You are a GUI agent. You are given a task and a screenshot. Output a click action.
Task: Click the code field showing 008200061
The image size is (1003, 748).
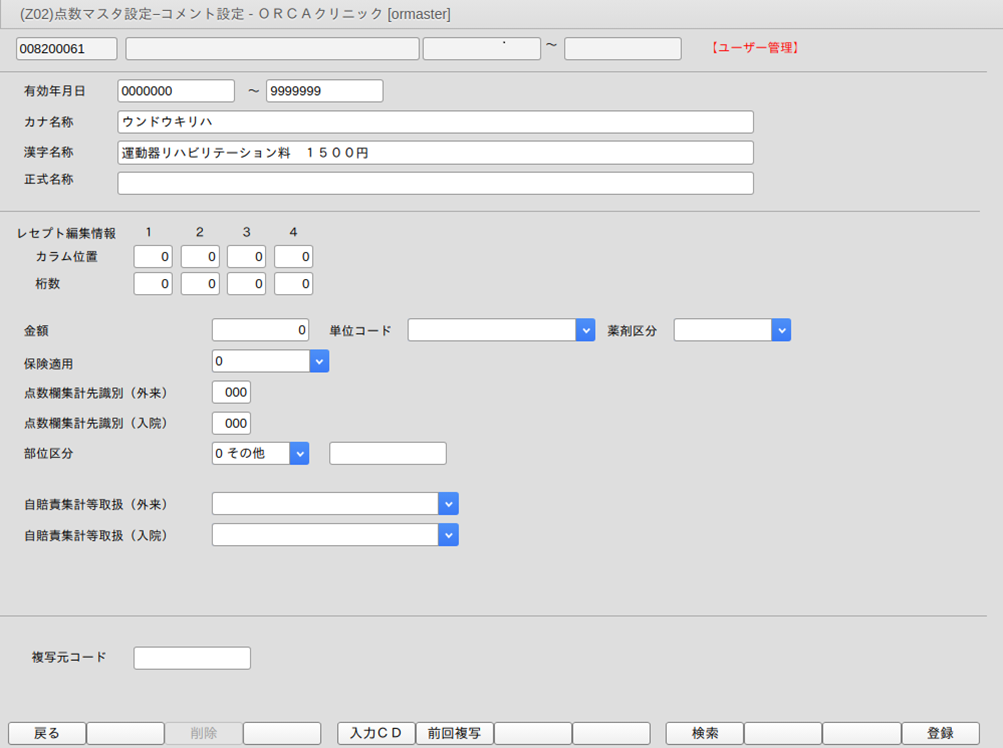[67, 49]
